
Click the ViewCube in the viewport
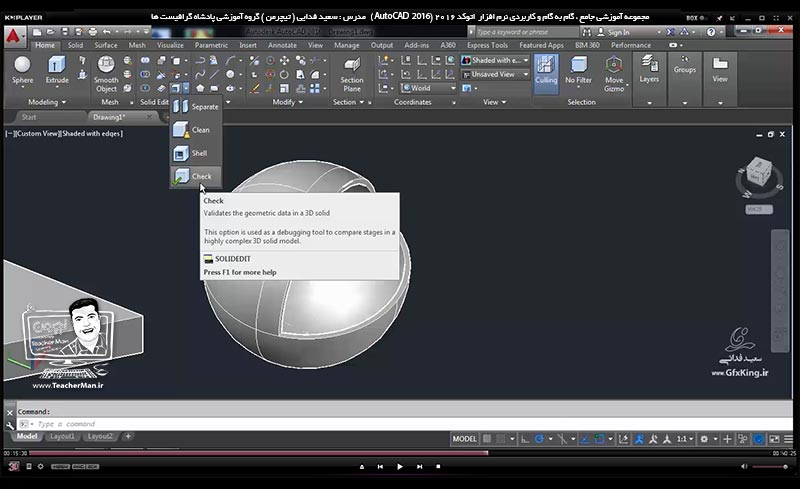click(759, 173)
